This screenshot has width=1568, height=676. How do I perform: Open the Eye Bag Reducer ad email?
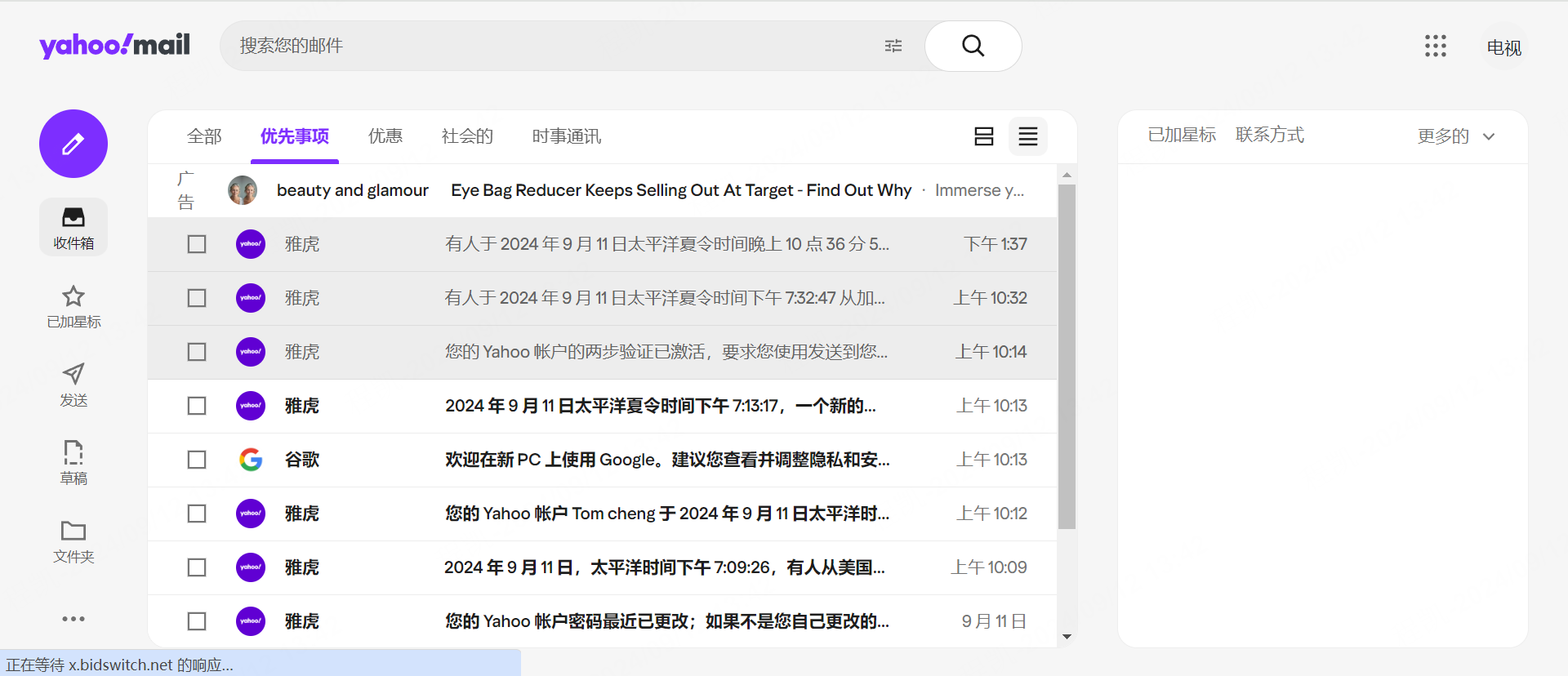click(x=602, y=190)
